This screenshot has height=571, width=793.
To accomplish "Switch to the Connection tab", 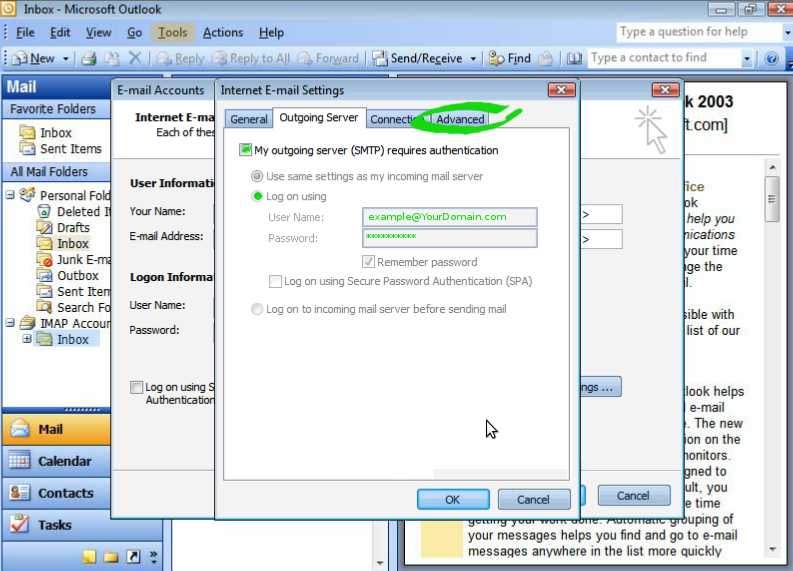I will coord(399,119).
